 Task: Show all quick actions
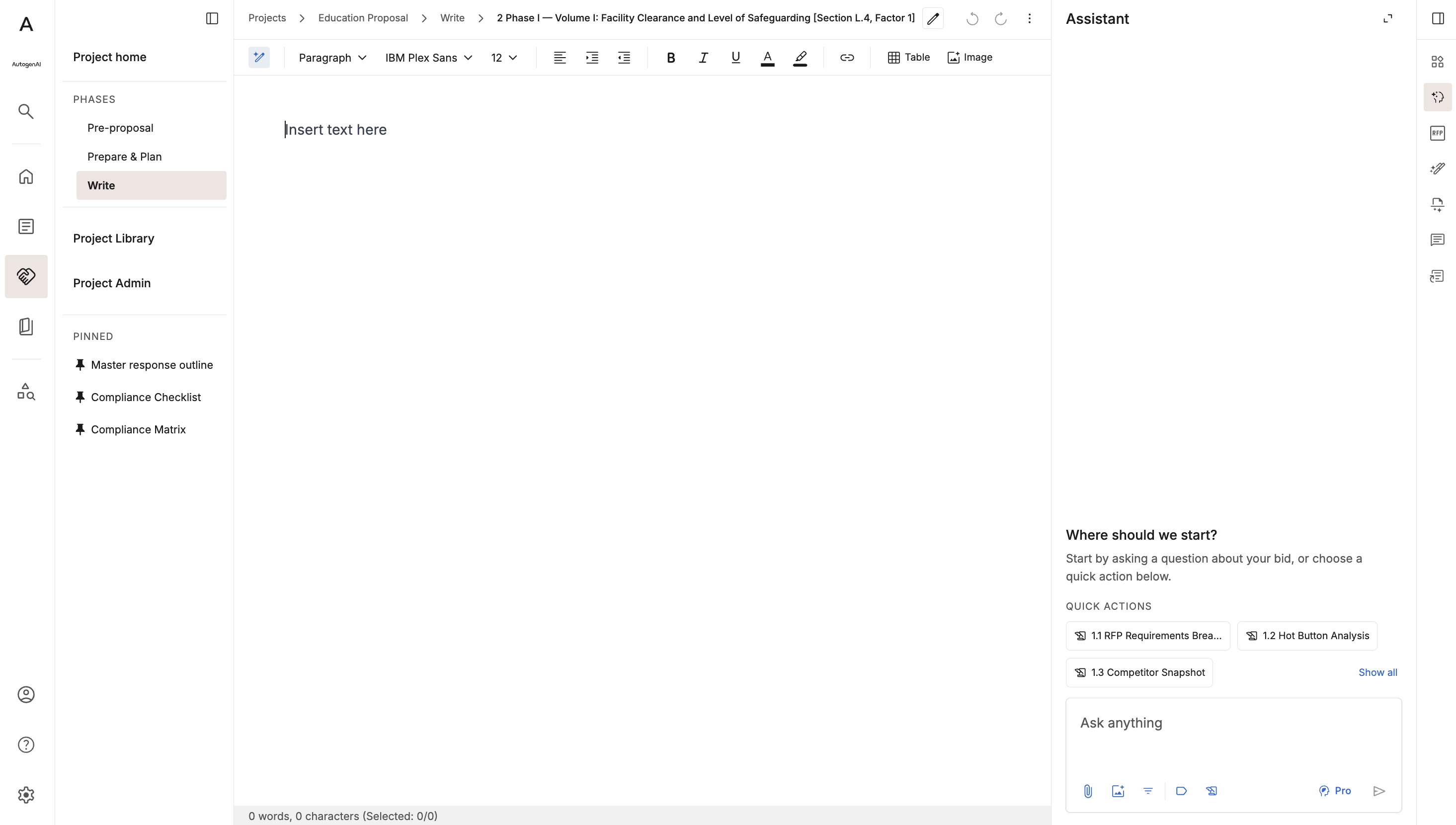(1378, 672)
